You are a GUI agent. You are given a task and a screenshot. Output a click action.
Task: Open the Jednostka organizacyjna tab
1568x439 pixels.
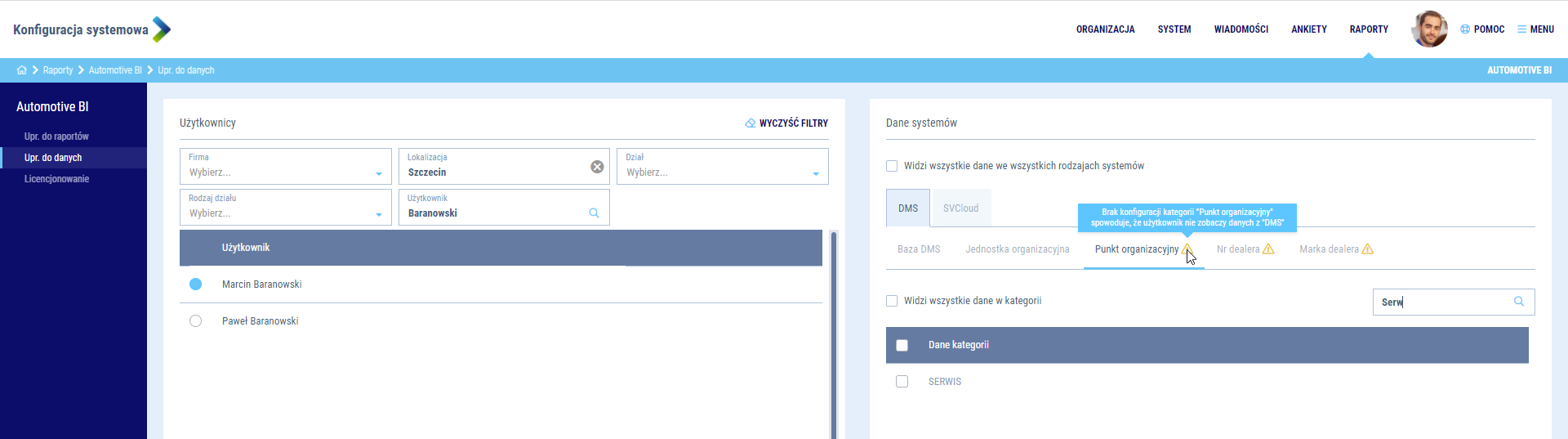click(1017, 249)
